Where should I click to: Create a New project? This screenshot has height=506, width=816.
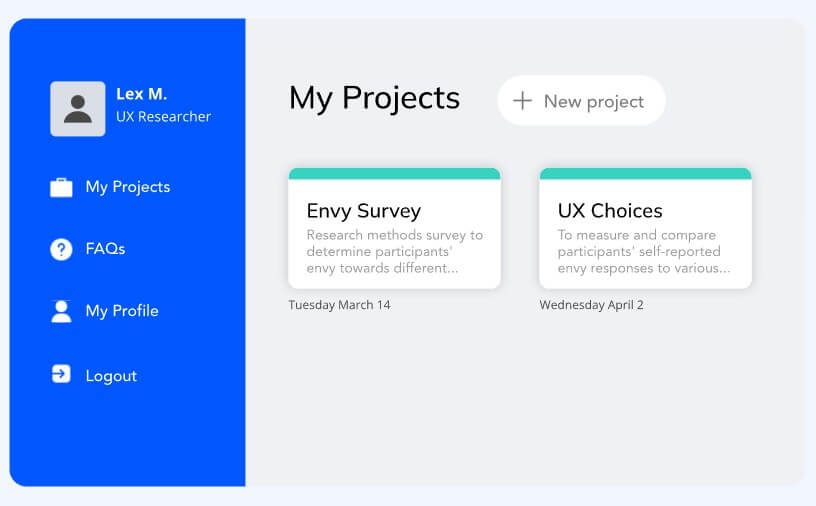tap(581, 100)
